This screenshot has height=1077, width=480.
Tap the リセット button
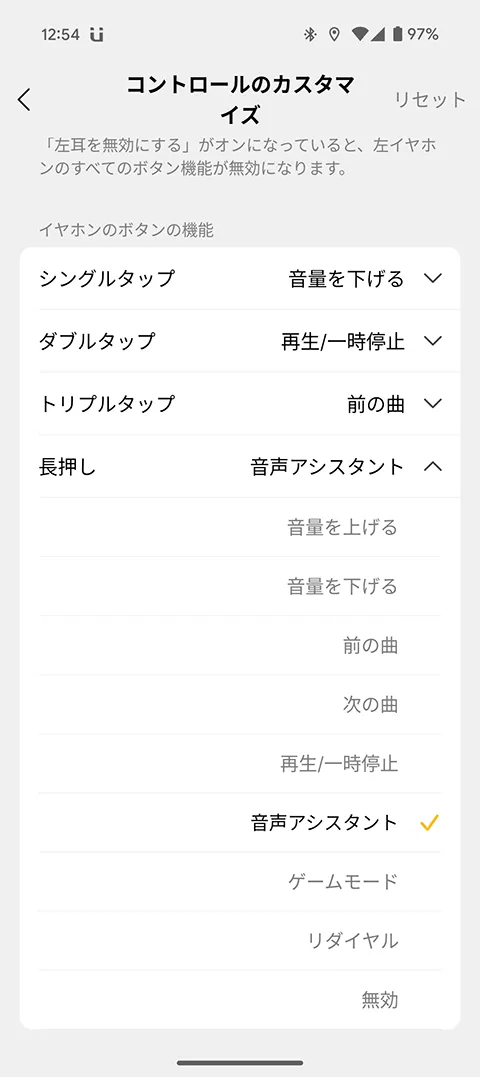point(430,100)
